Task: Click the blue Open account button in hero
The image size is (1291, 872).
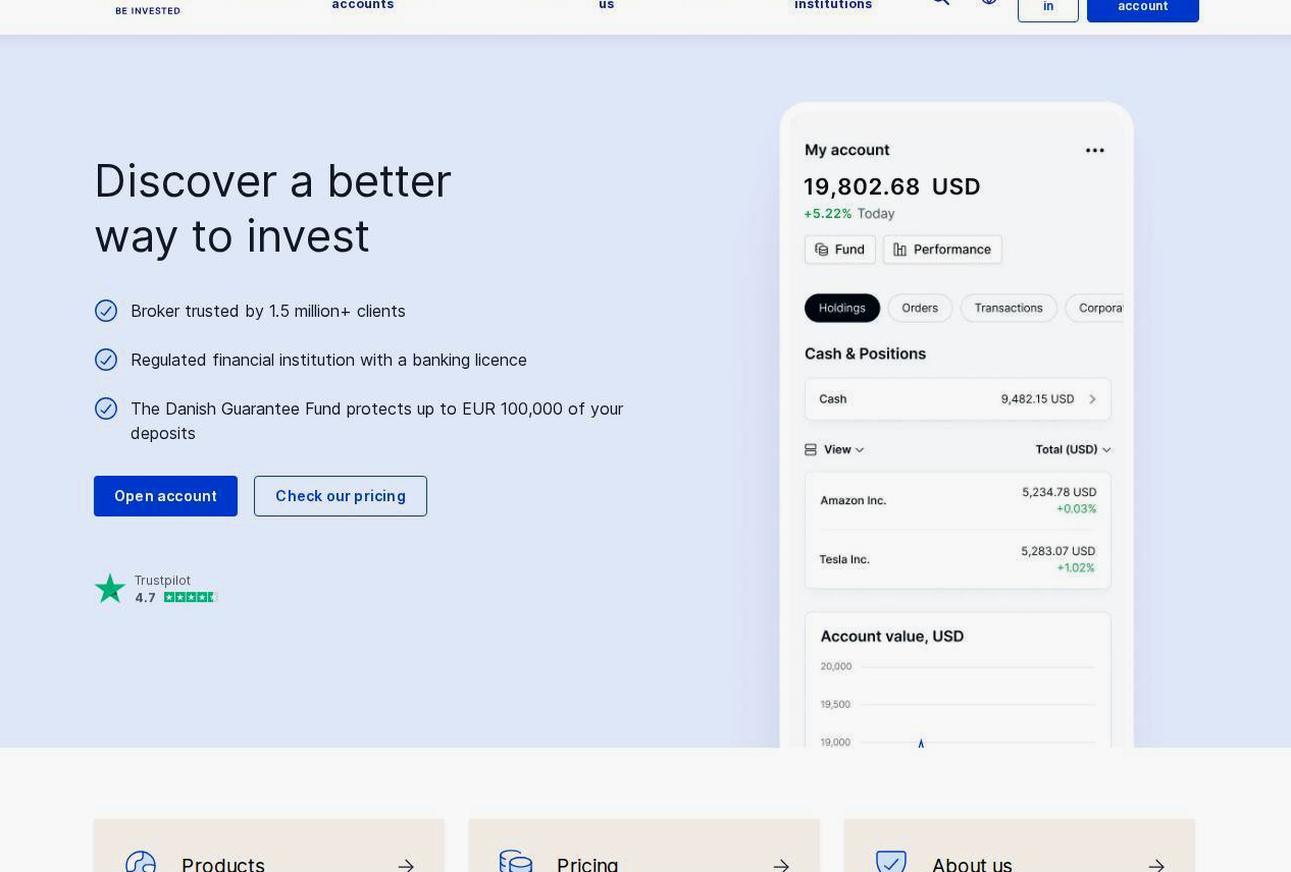Action: (x=166, y=496)
